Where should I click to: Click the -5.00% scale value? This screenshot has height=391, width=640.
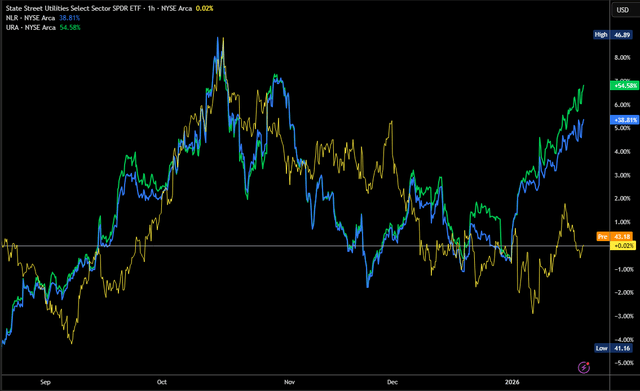click(x=623, y=363)
